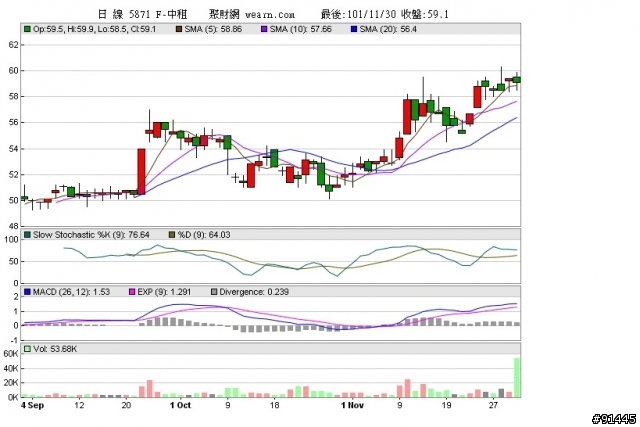Select the '%D (9): 64.03' label
This screenshot has width=640, height=427.
[x=204, y=235]
